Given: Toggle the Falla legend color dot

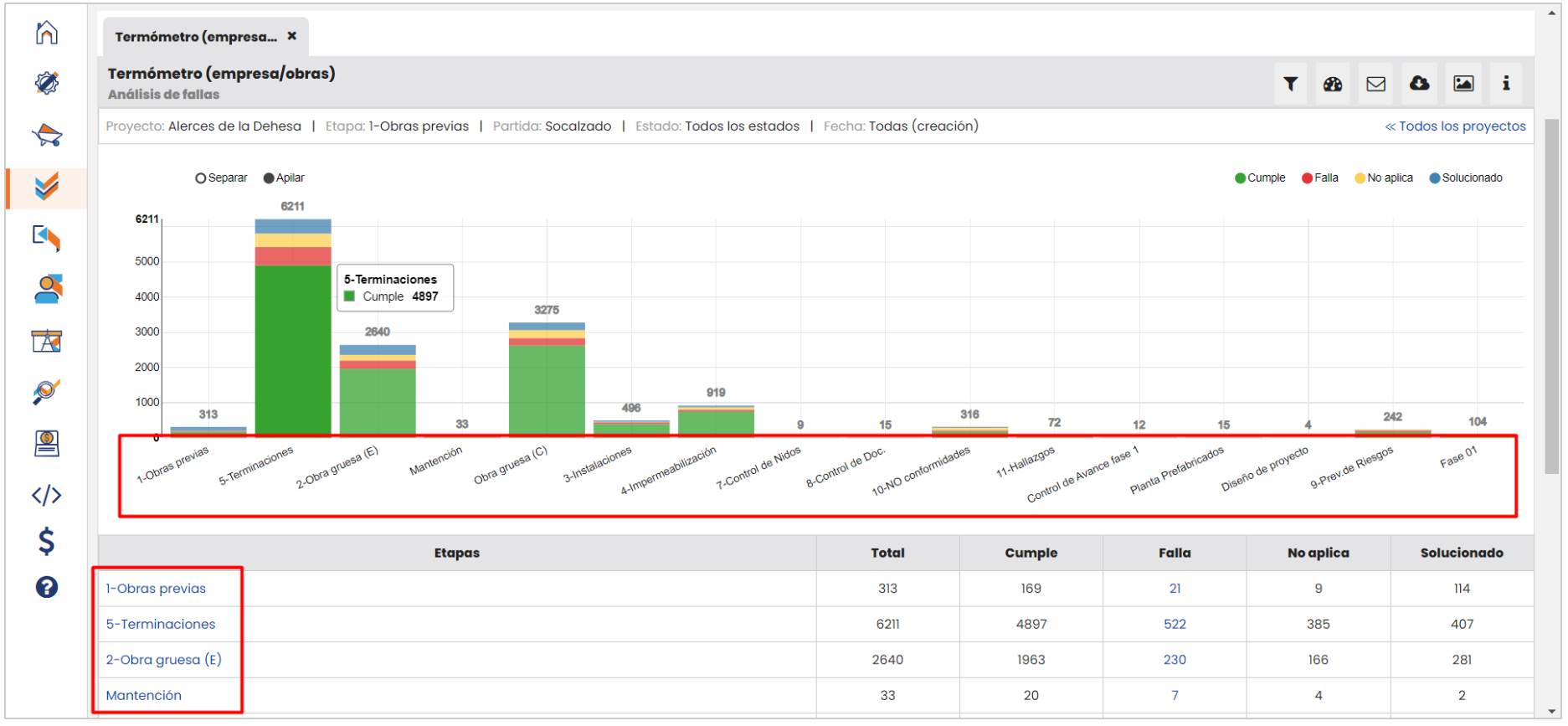Looking at the screenshot, I should point(1307,178).
